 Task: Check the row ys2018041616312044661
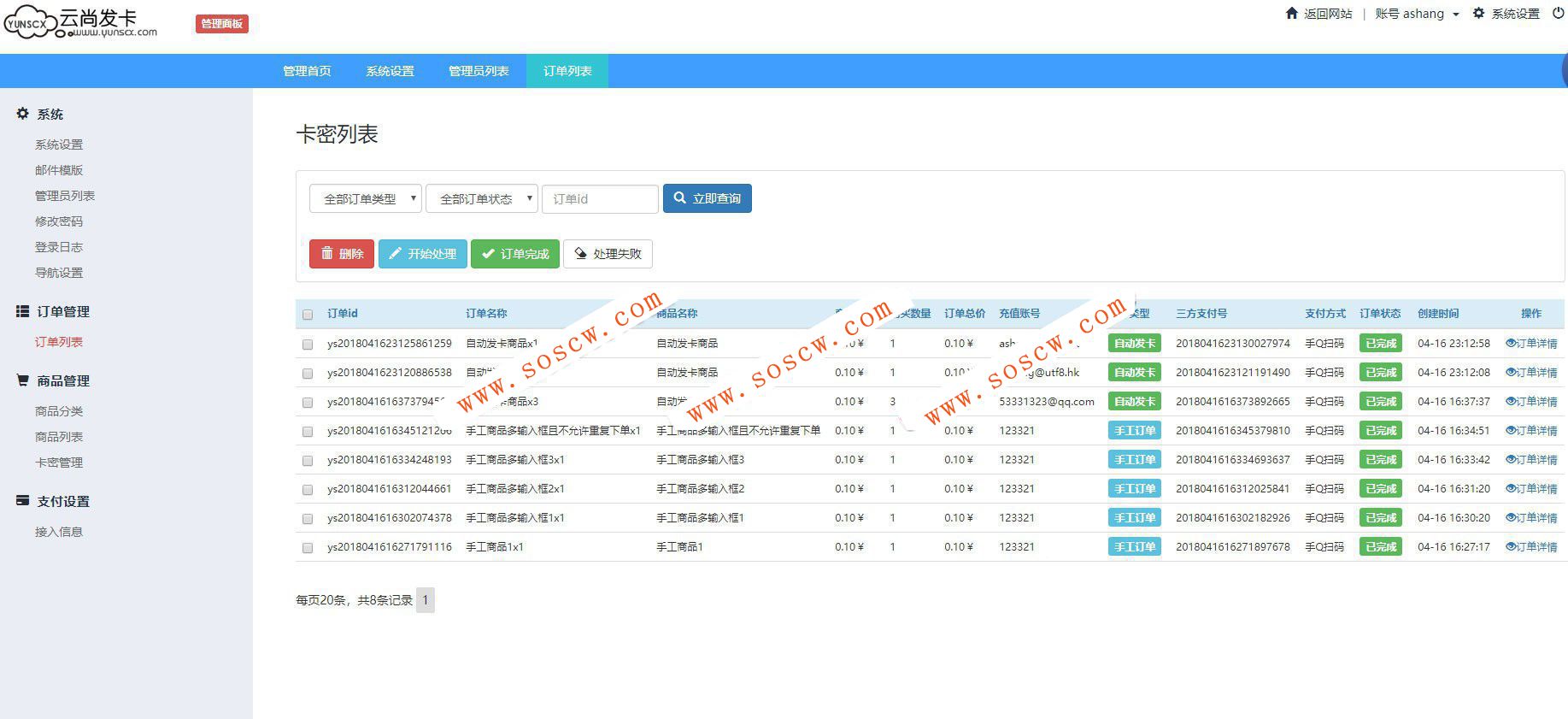coord(308,490)
